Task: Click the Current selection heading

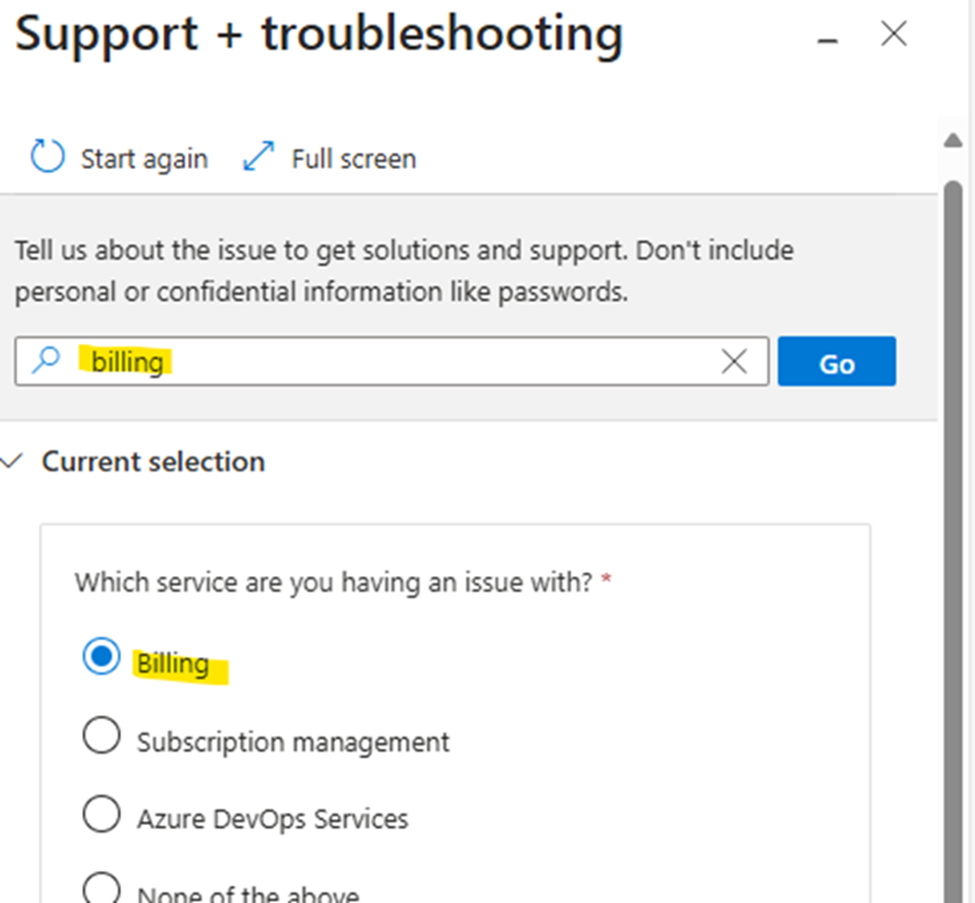Action: 152,461
